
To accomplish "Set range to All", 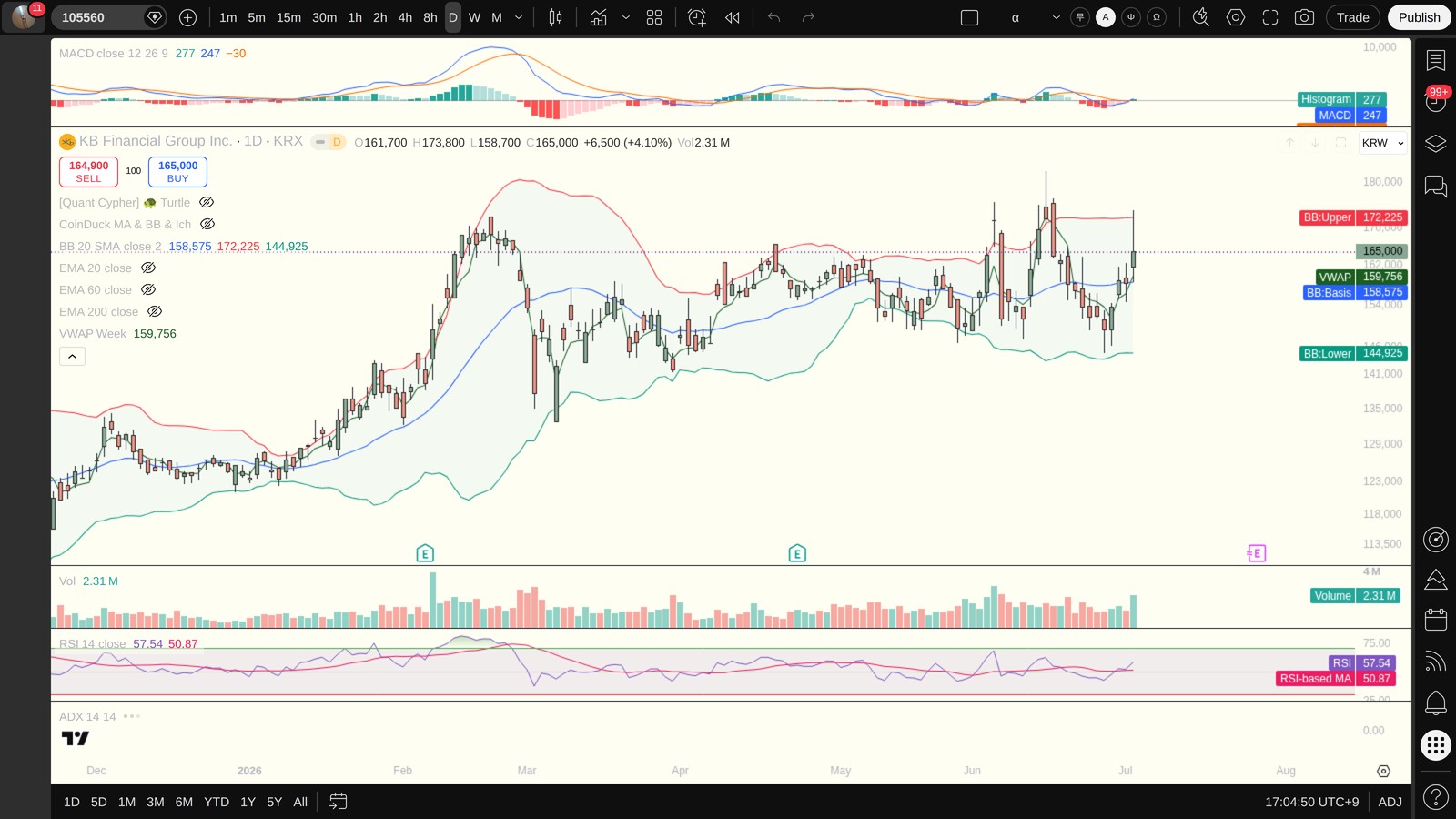I will pyautogui.click(x=300, y=802).
